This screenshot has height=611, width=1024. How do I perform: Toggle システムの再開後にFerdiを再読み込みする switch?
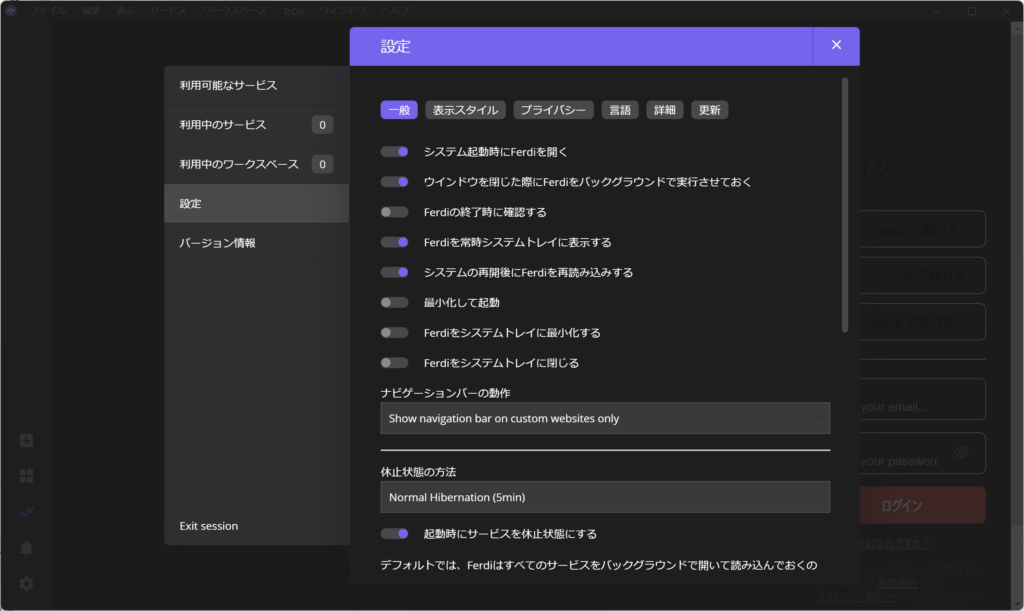click(x=394, y=272)
